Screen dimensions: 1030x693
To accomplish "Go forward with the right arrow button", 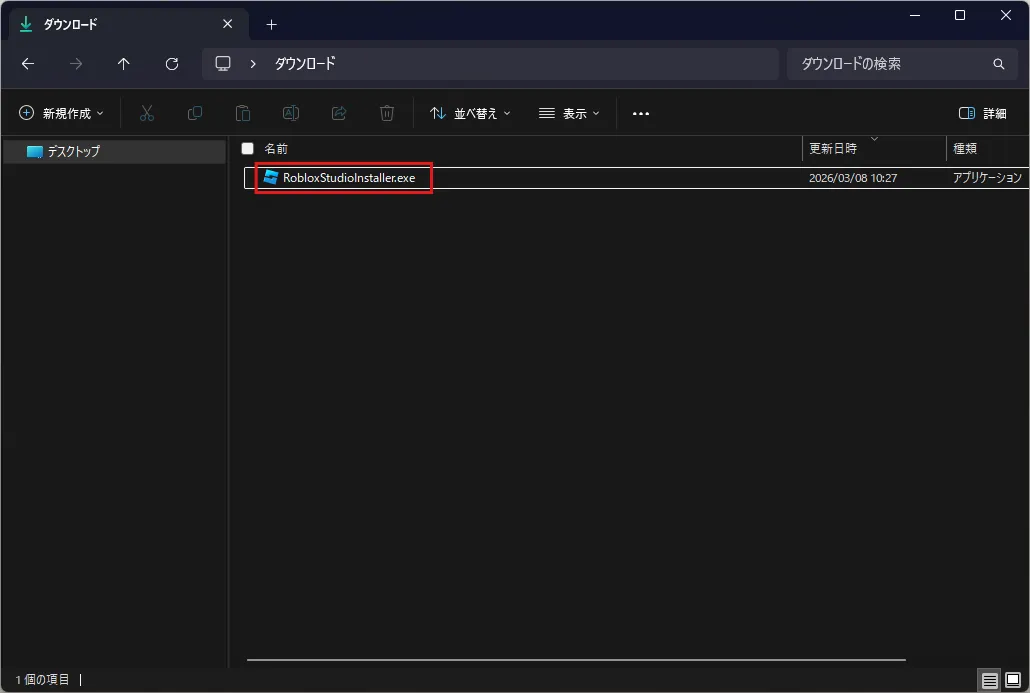I will tap(76, 64).
